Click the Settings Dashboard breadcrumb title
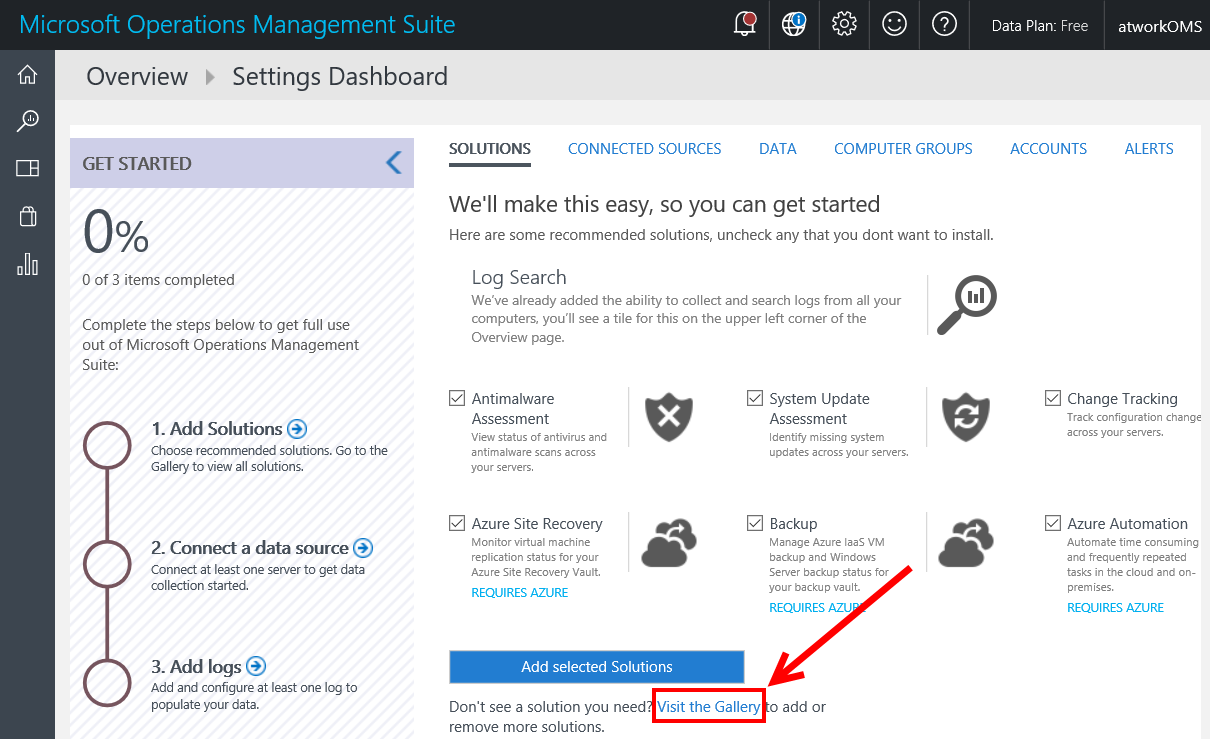 coord(340,76)
